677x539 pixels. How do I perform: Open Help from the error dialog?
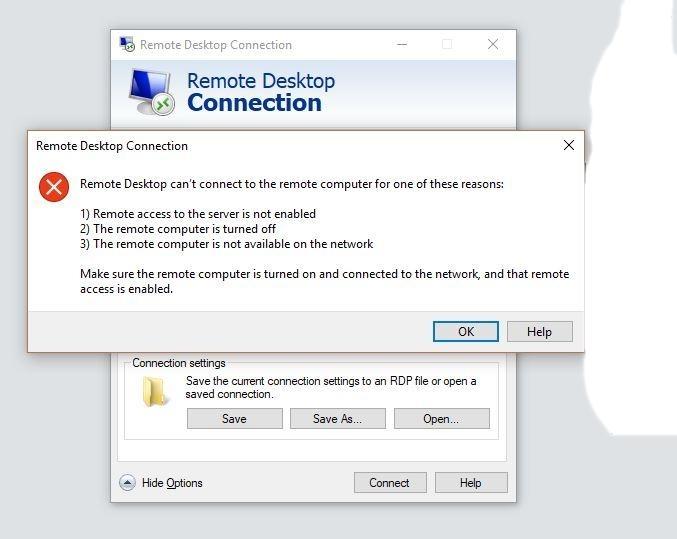pyautogui.click(x=539, y=331)
